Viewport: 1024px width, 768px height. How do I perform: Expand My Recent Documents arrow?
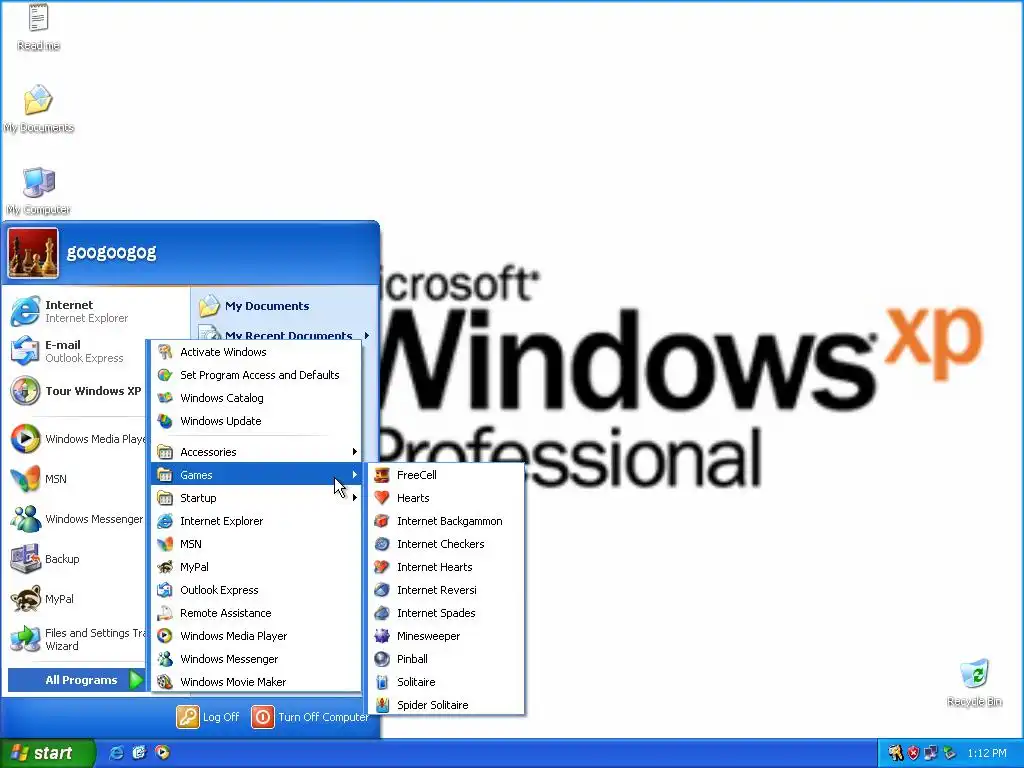tap(367, 336)
